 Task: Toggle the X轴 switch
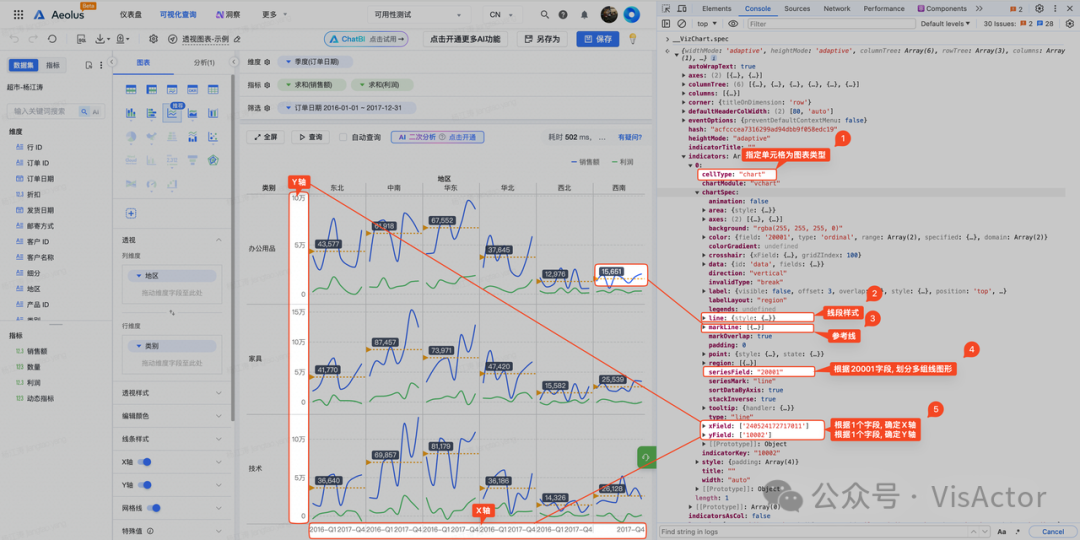tap(145, 461)
